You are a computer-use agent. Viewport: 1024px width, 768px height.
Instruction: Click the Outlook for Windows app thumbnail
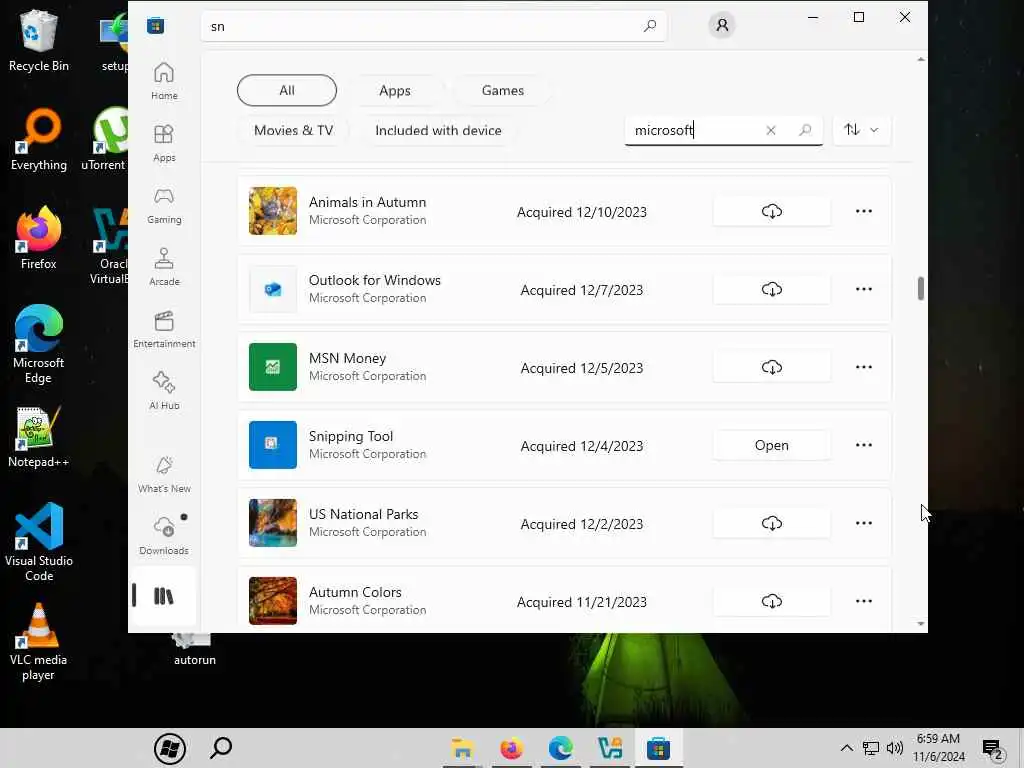(273, 289)
